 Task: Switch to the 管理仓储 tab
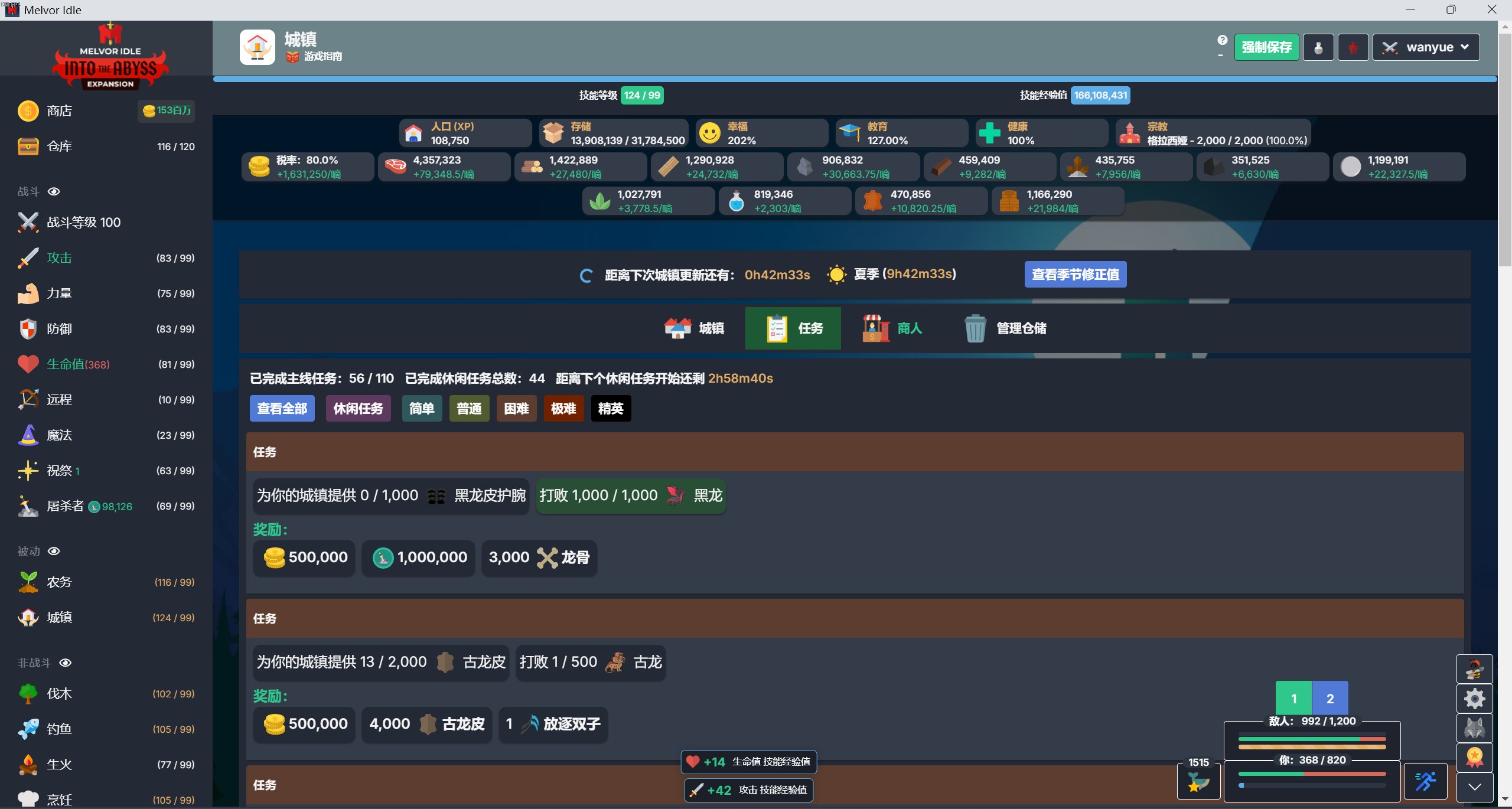(1005, 328)
